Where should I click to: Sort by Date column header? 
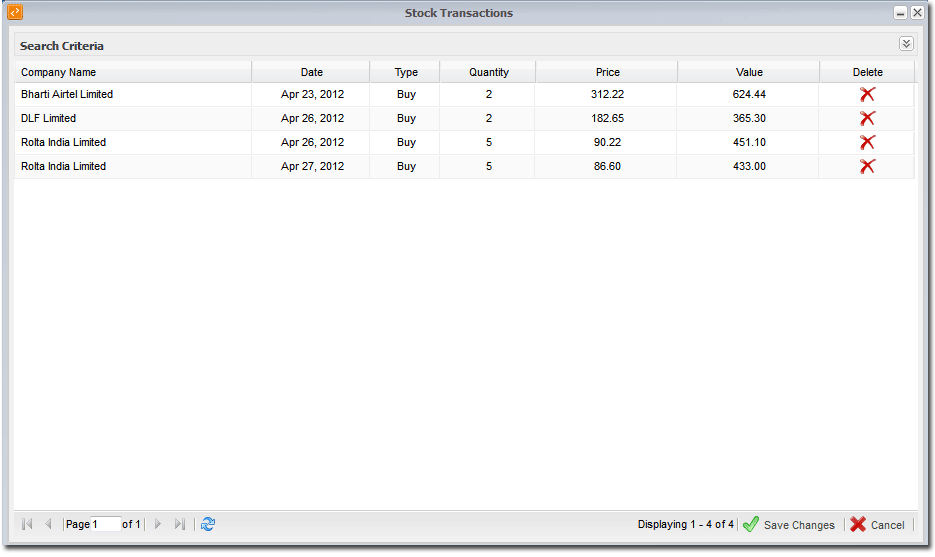[x=311, y=72]
